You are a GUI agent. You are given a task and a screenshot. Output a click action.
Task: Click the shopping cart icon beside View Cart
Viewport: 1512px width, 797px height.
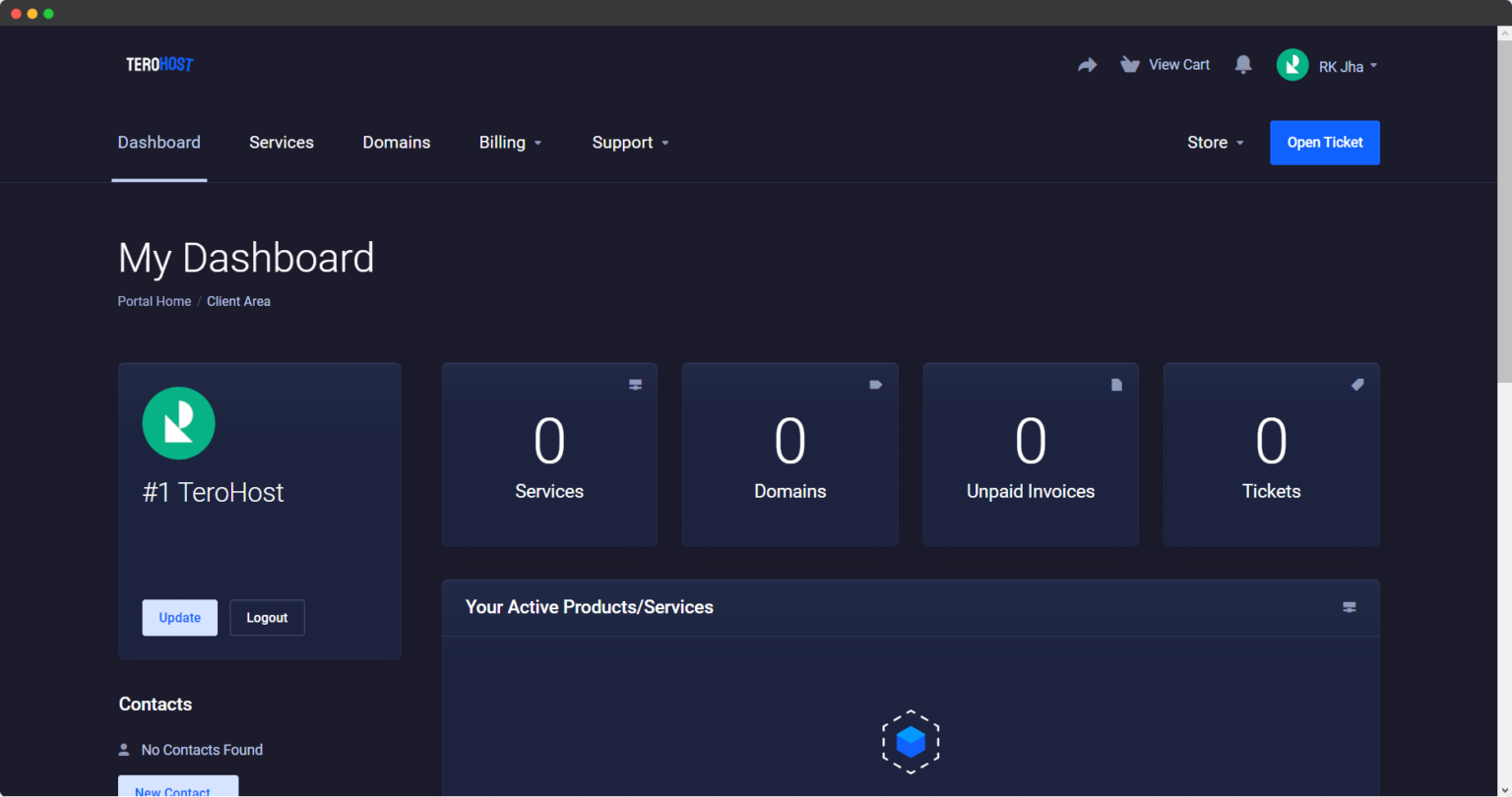click(x=1129, y=64)
